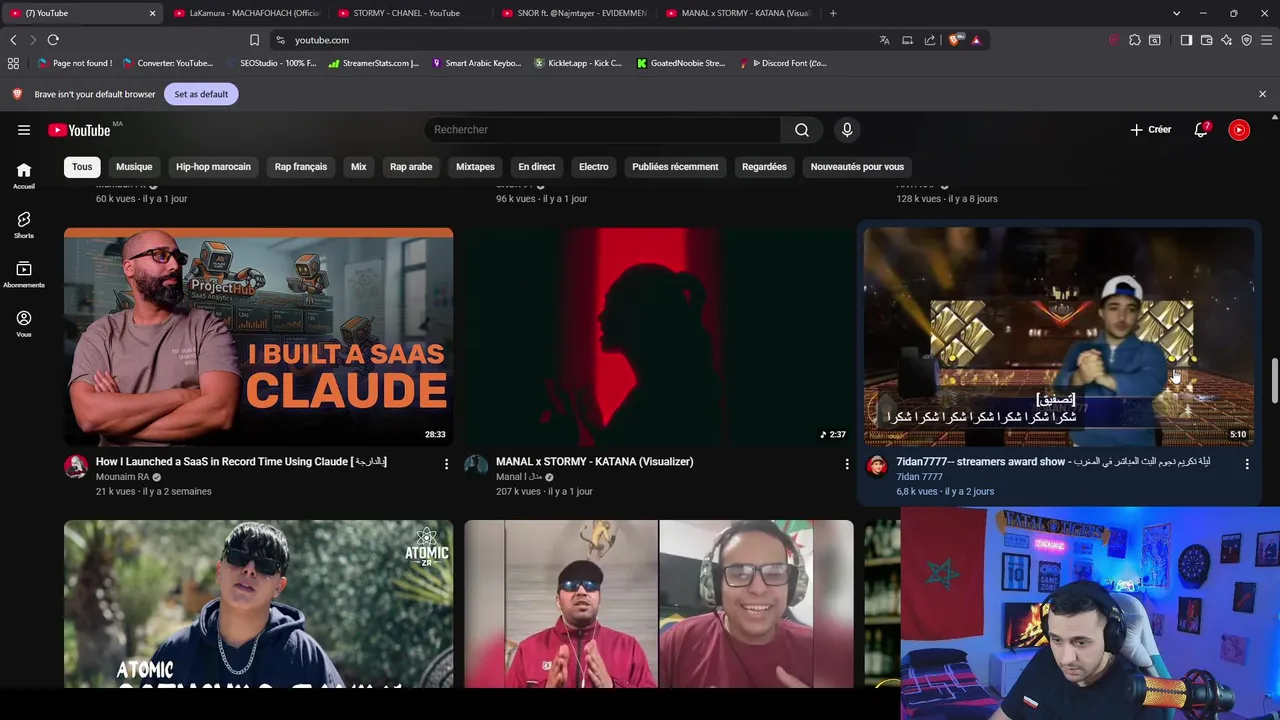Select the Mix filter chip
The image size is (1280, 720).
click(359, 167)
